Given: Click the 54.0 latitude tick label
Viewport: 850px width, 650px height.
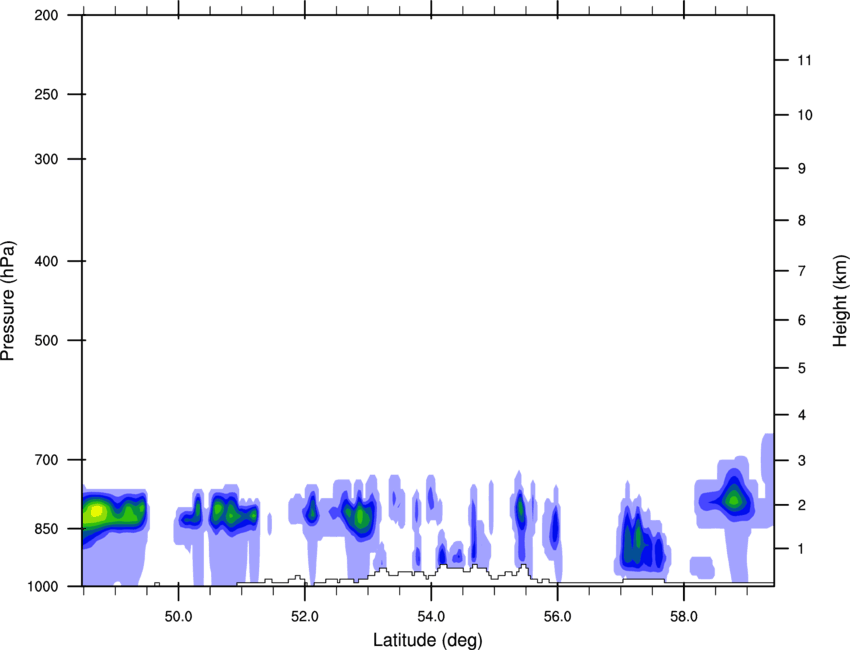Looking at the screenshot, I should tap(431, 617).
